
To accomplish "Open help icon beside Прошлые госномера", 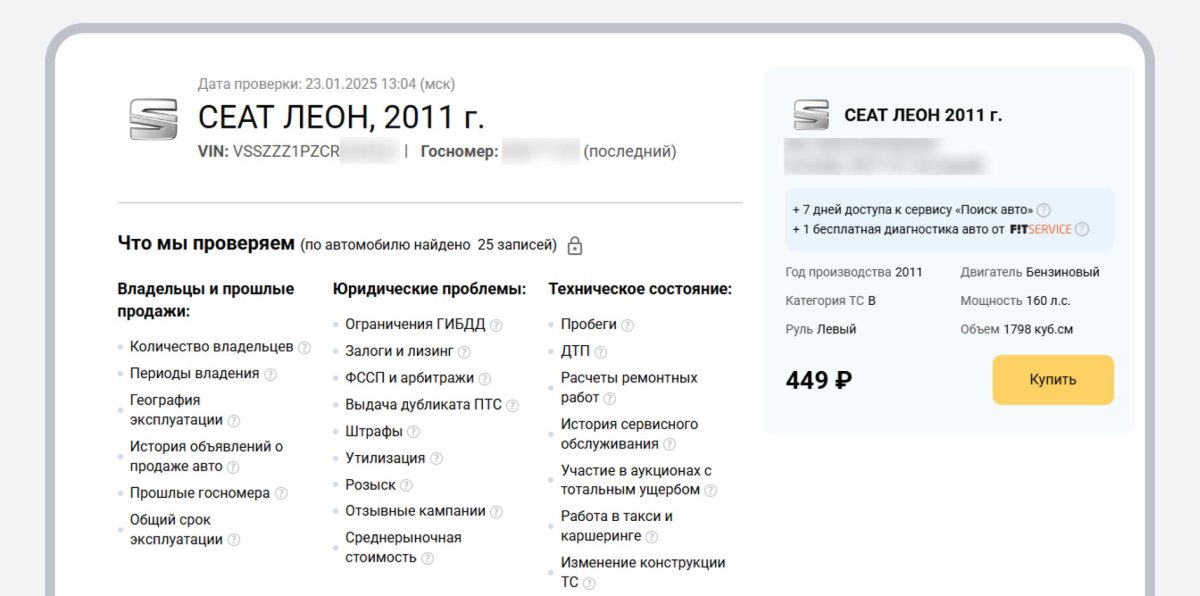I will (x=281, y=494).
